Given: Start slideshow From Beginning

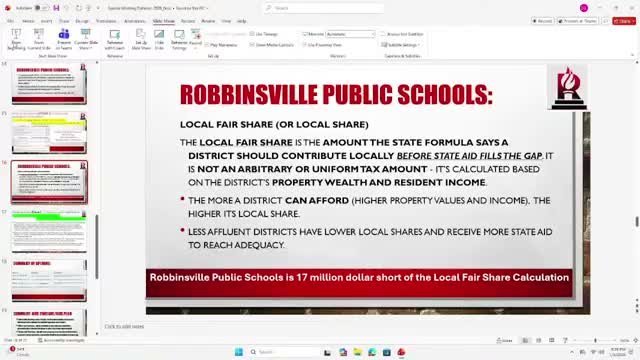Looking at the screenshot, I should pyautogui.click(x=16, y=40).
